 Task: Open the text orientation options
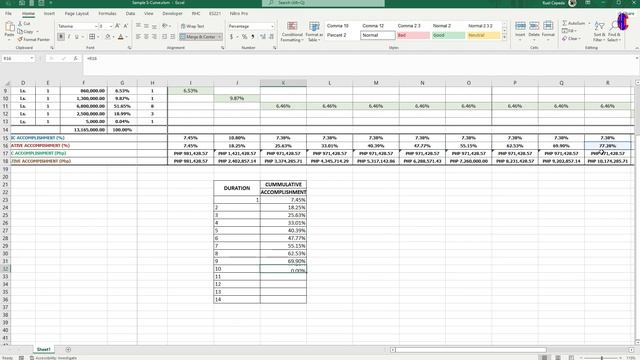pyautogui.click(x=165, y=26)
